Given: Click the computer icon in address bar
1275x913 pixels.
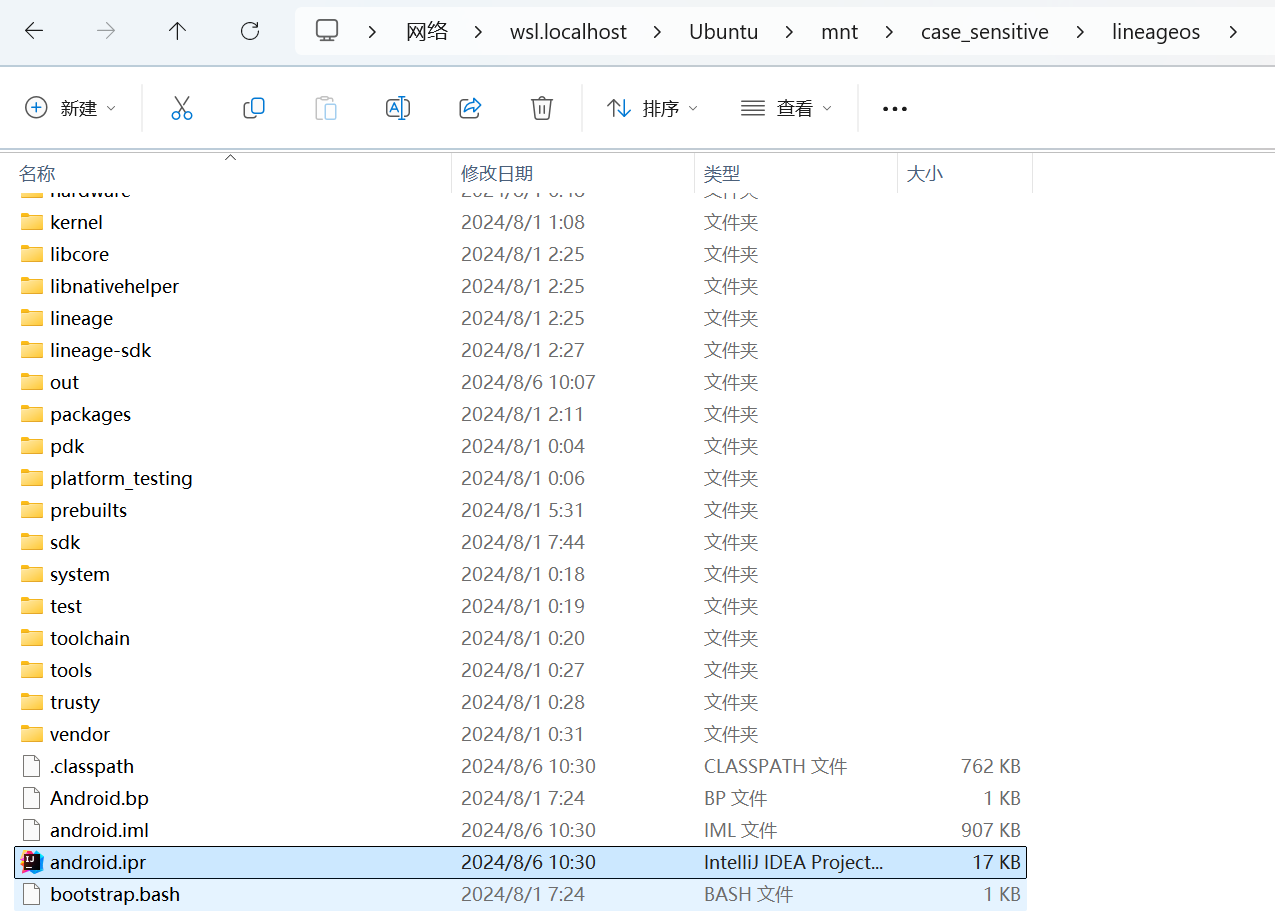Looking at the screenshot, I should pyautogui.click(x=327, y=31).
